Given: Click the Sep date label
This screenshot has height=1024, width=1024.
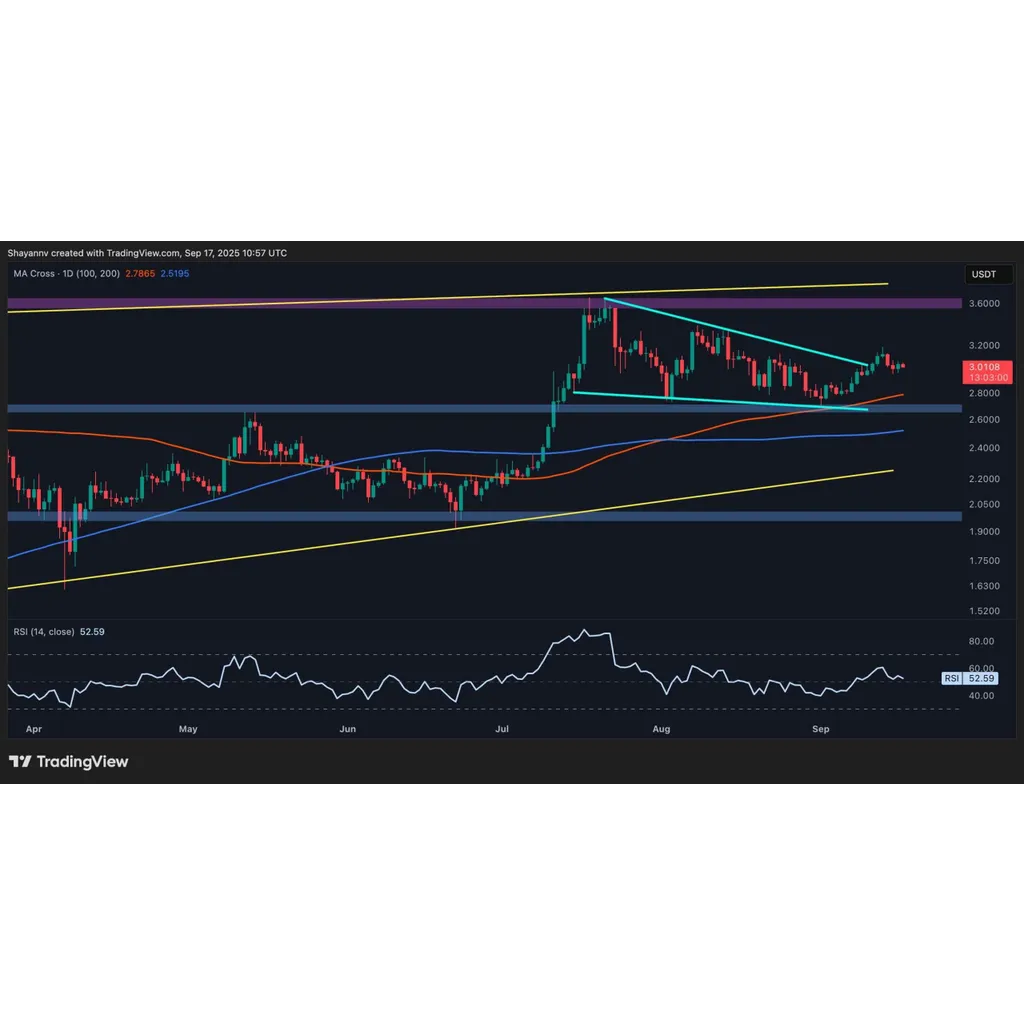Looking at the screenshot, I should 820,729.
